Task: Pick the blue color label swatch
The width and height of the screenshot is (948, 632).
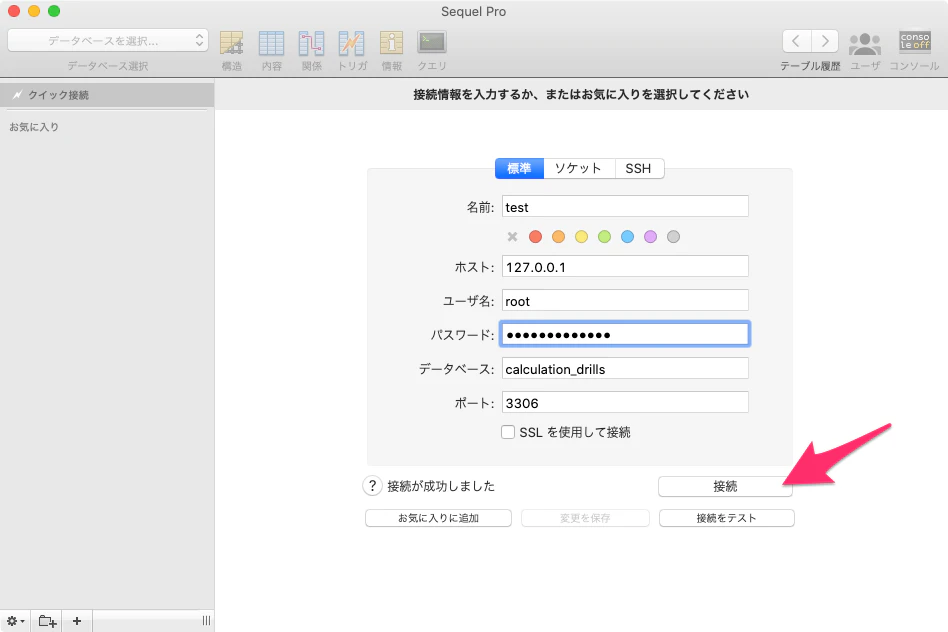Action: (627, 236)
